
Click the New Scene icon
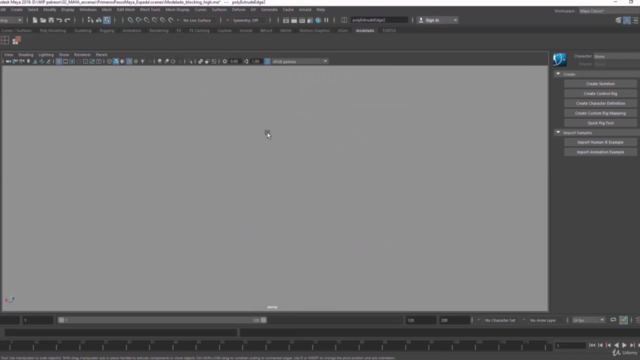(35, 20)
